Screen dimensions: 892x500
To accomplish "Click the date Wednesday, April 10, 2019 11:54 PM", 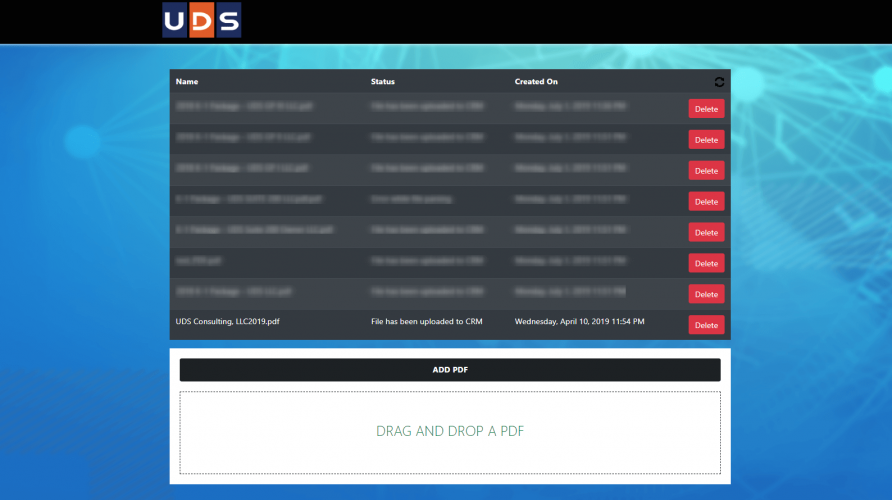I will [580, 321].
